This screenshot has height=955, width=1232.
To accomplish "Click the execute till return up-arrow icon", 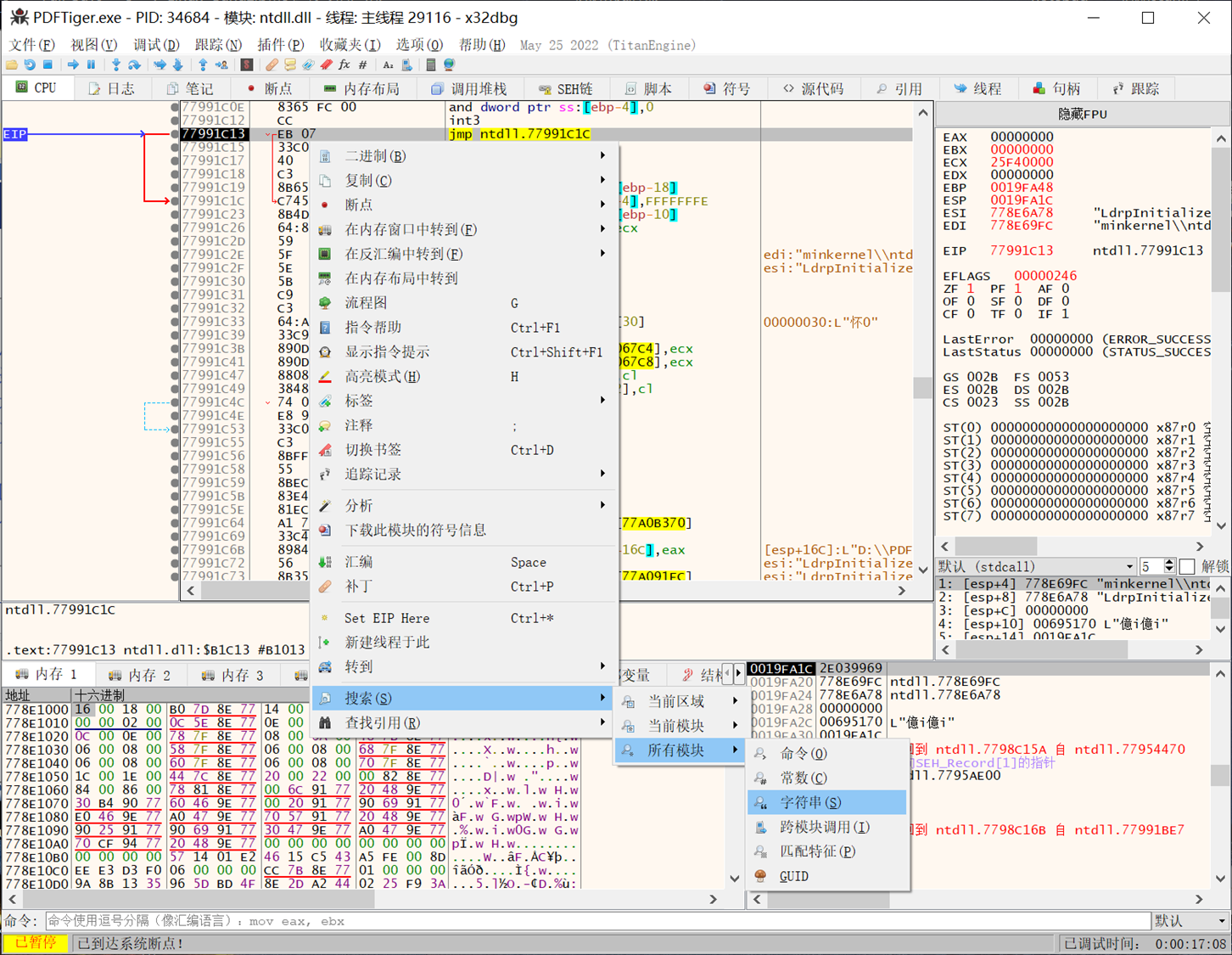I will (203, 65).
